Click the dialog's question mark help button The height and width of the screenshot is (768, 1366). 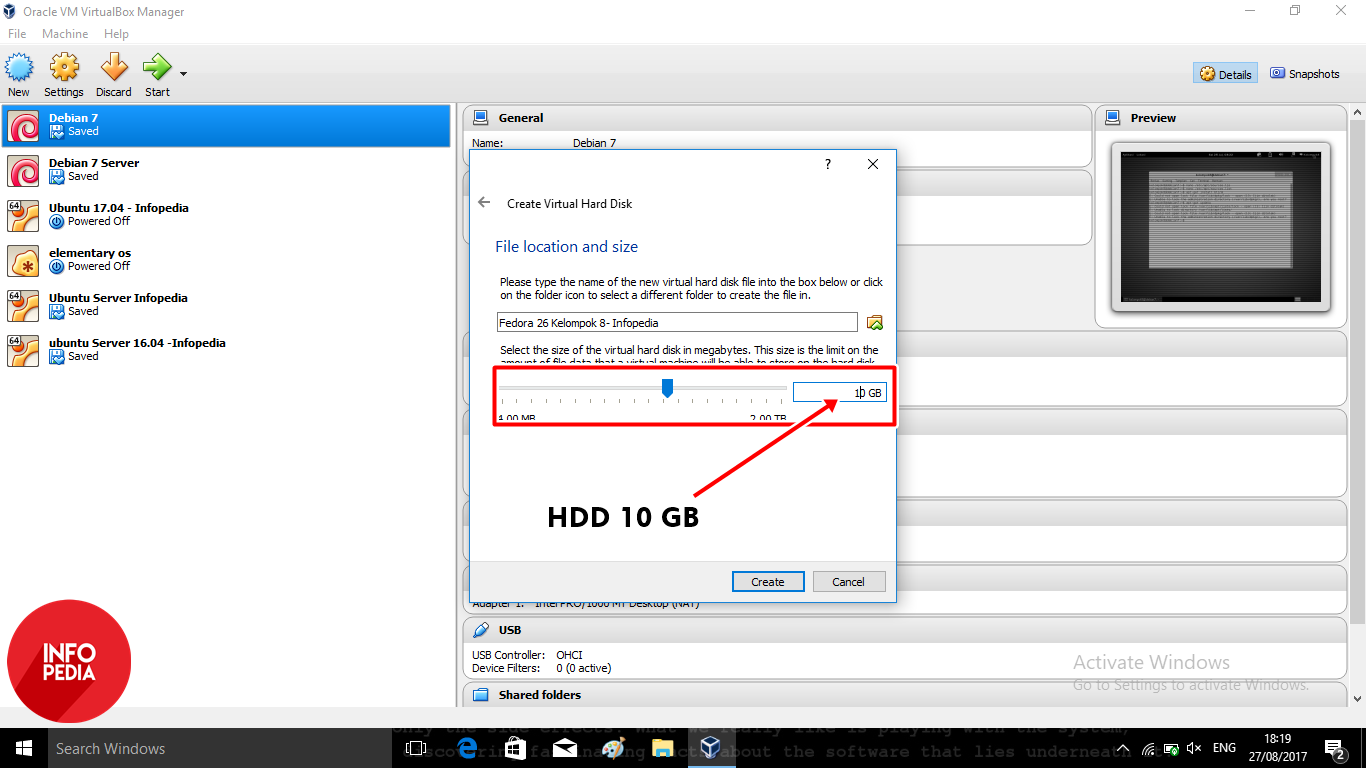(827, 164)
